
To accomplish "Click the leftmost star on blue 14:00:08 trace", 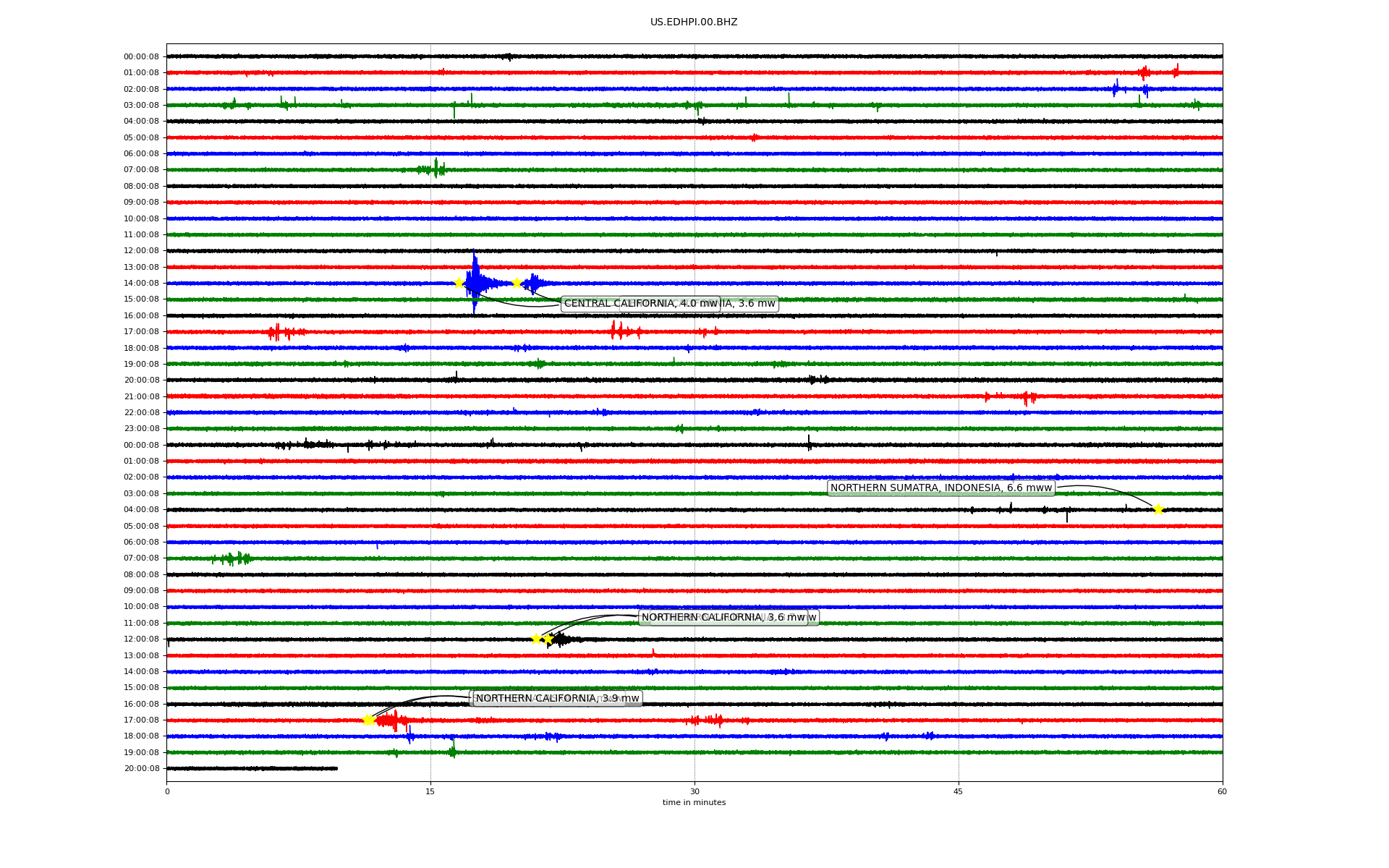I will click(x=458, y=283).
